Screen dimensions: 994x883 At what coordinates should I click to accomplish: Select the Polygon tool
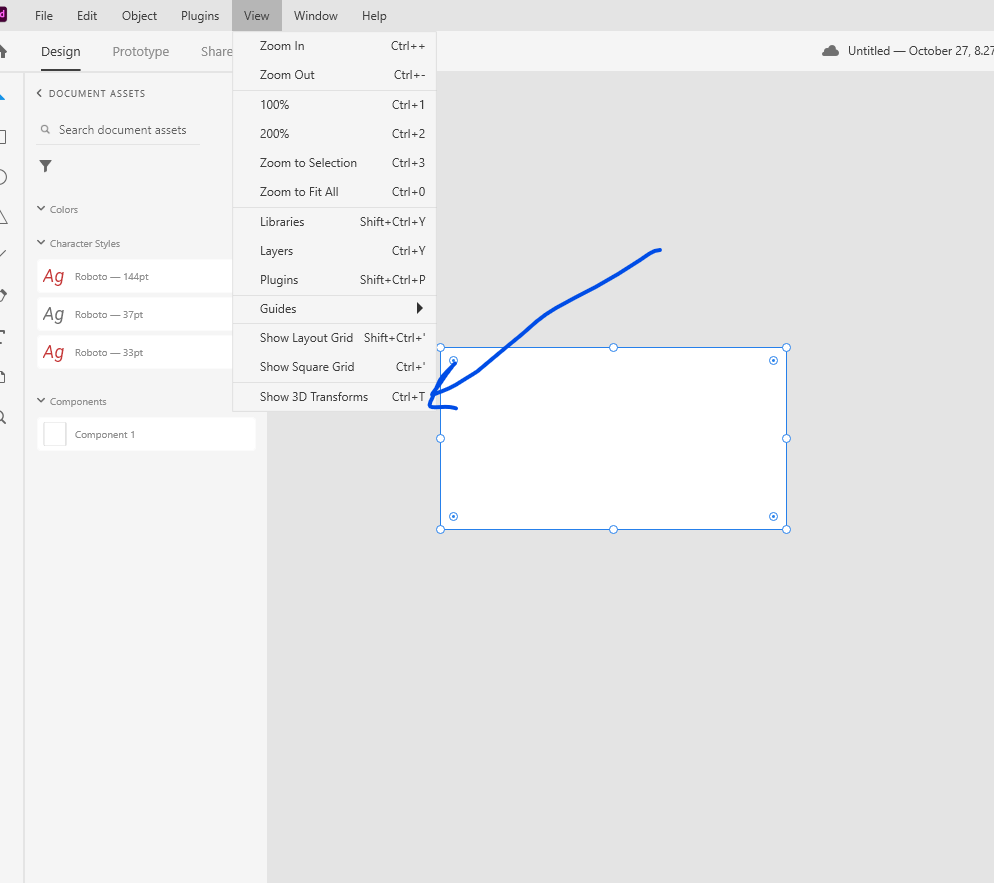pyautogui.click(x=3, y=217)
